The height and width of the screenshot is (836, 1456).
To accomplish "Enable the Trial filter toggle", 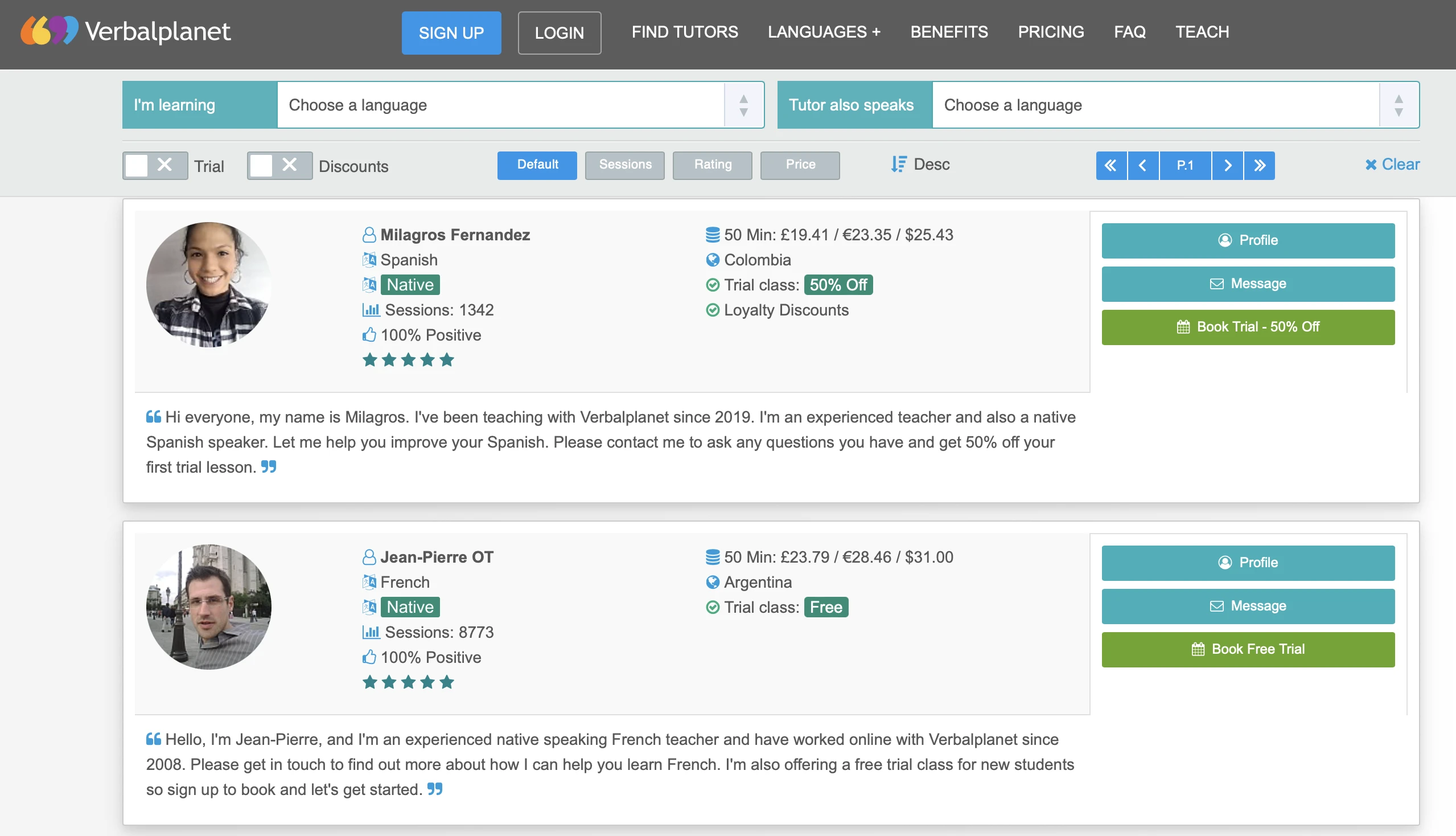I will pyautogui.click(x=137, y=165).
